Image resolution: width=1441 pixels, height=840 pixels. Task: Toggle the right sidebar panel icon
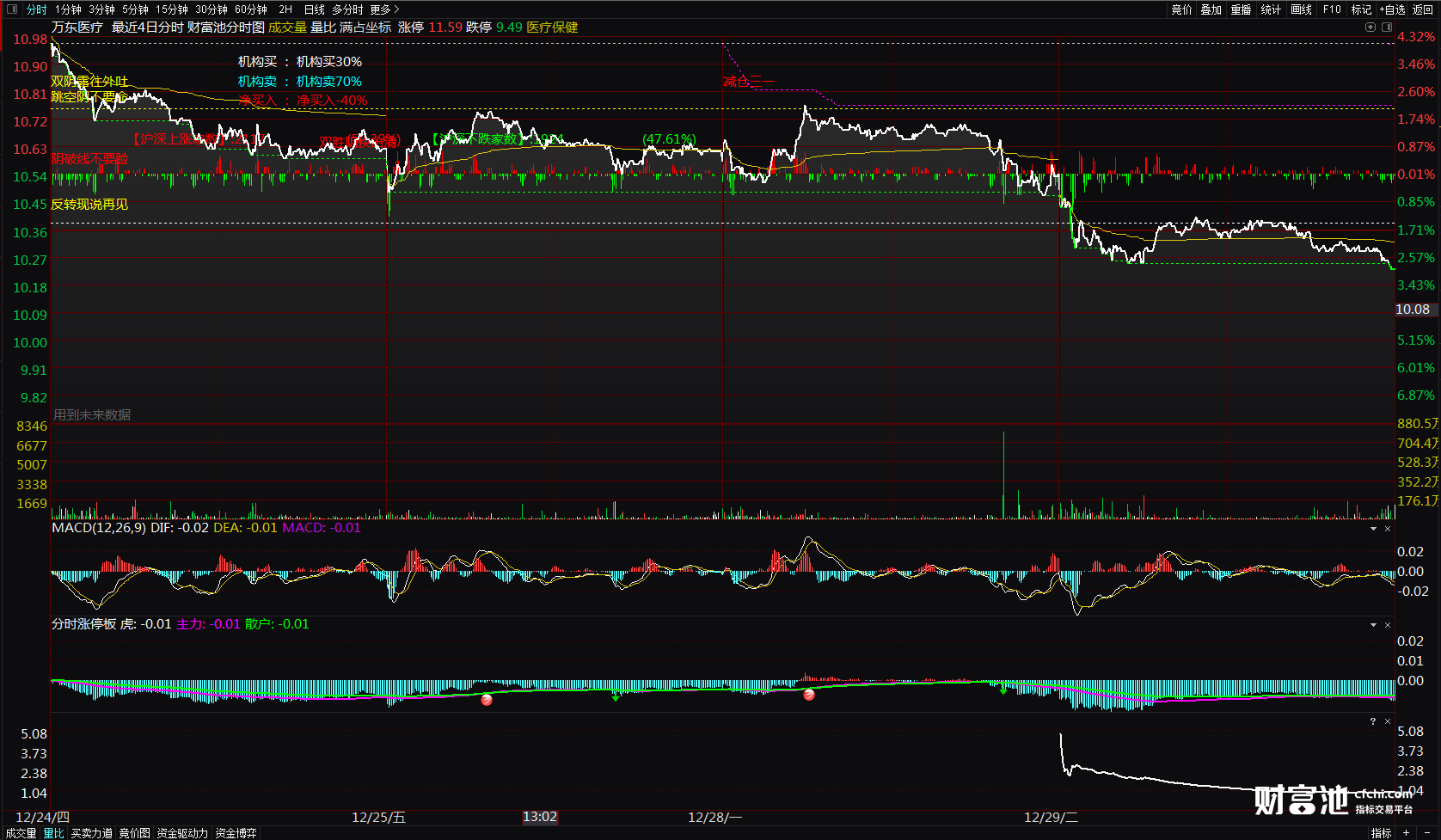[1387, 27]
